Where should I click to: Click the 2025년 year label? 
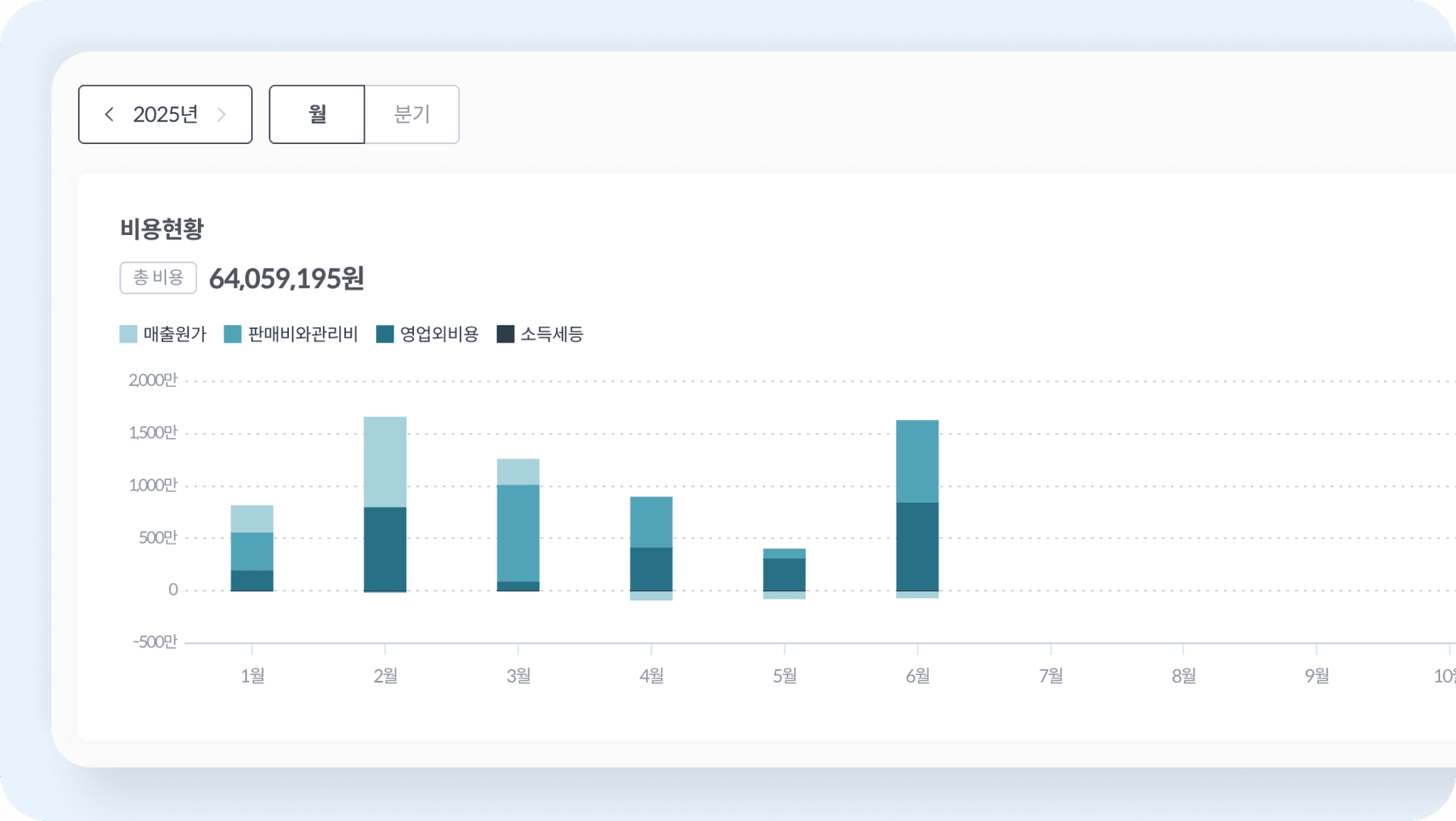click(165, 114)
